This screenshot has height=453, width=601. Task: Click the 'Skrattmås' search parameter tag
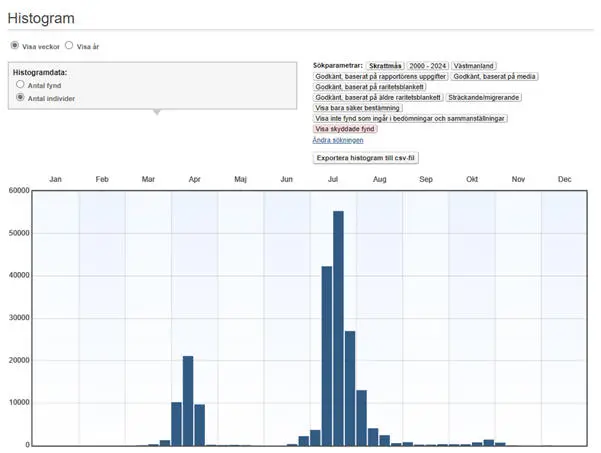point(384,65)
